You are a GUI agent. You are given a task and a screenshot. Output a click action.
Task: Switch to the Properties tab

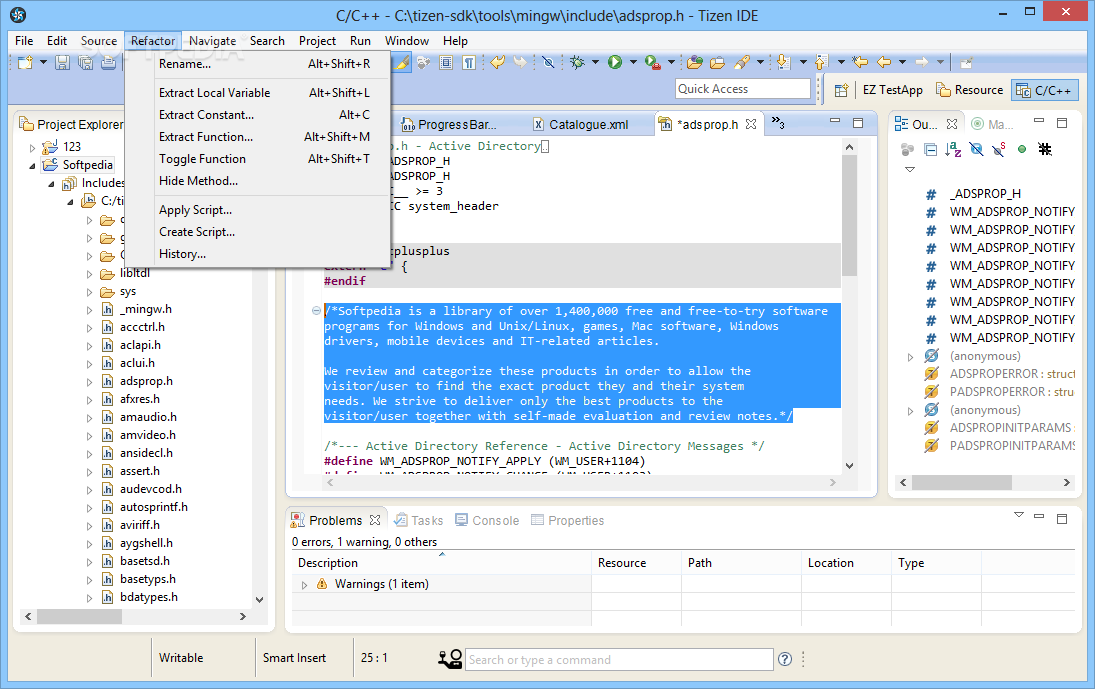coord(568,520)
